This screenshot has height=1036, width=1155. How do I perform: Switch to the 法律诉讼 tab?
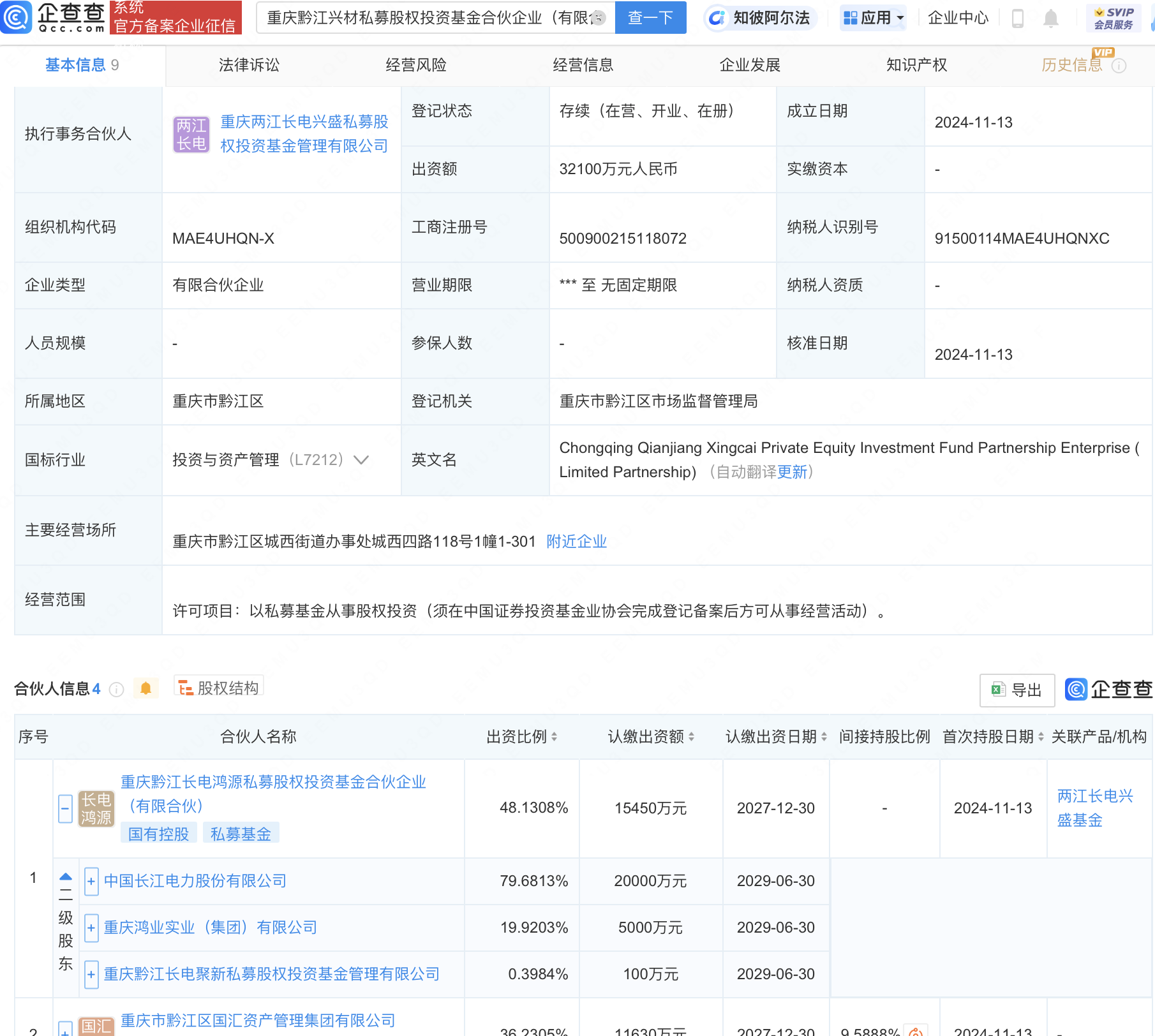[x=249, y=65]
